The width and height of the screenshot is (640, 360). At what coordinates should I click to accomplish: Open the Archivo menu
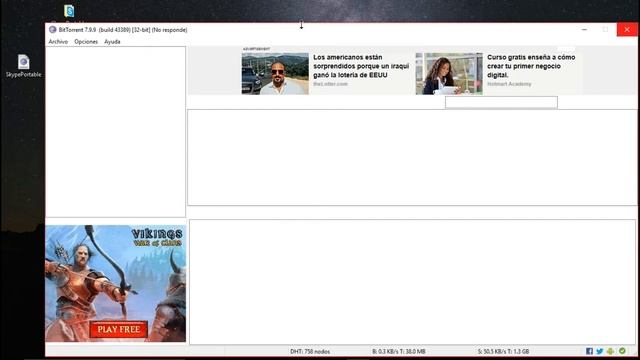coord(58,42)
